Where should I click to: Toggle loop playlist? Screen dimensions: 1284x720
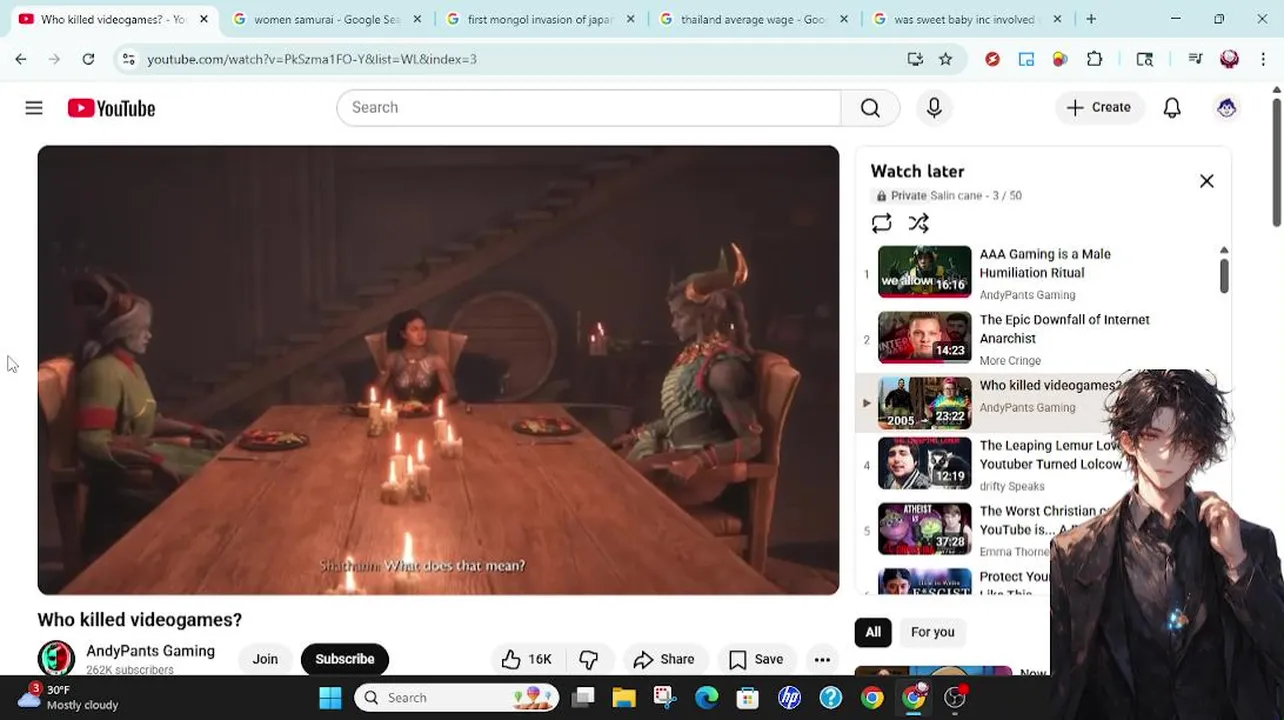tap(881, 223)
